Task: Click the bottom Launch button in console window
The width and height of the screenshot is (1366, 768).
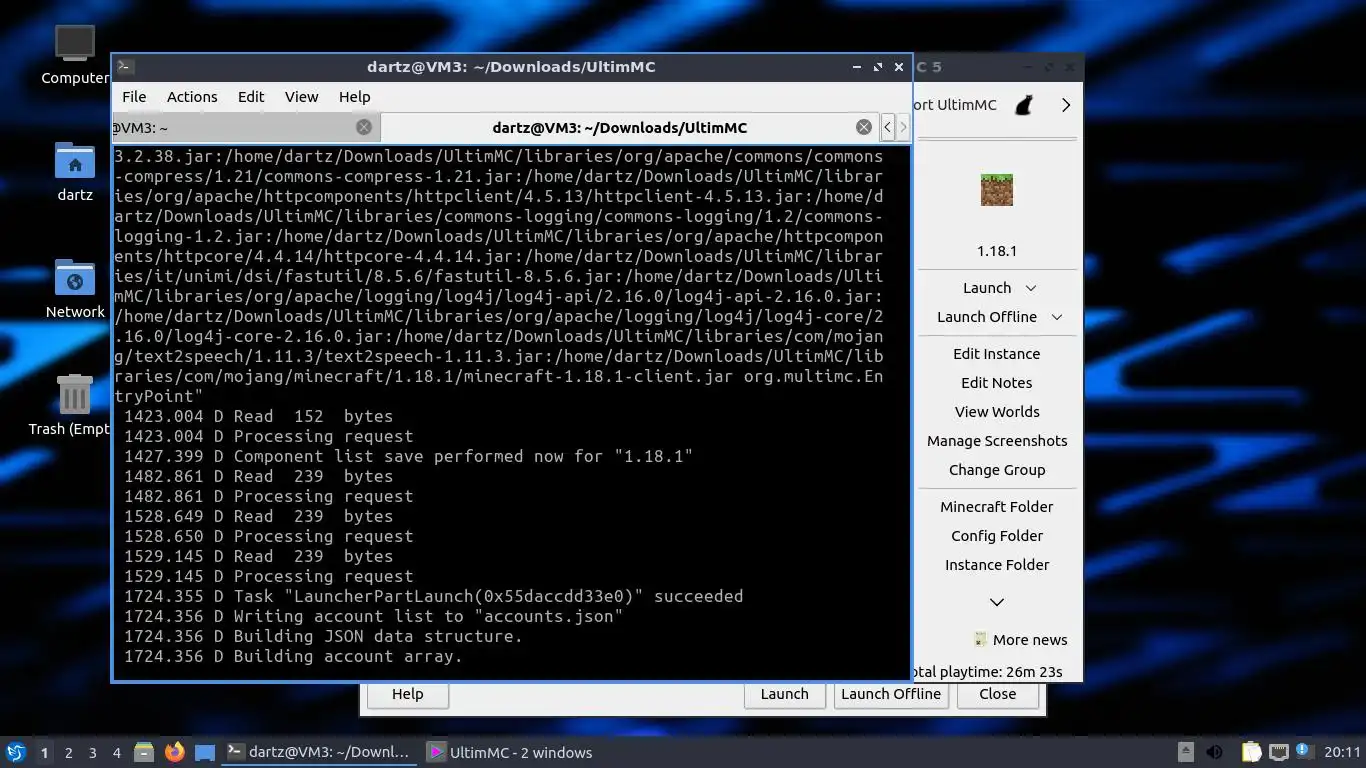Action: [784, 695]
